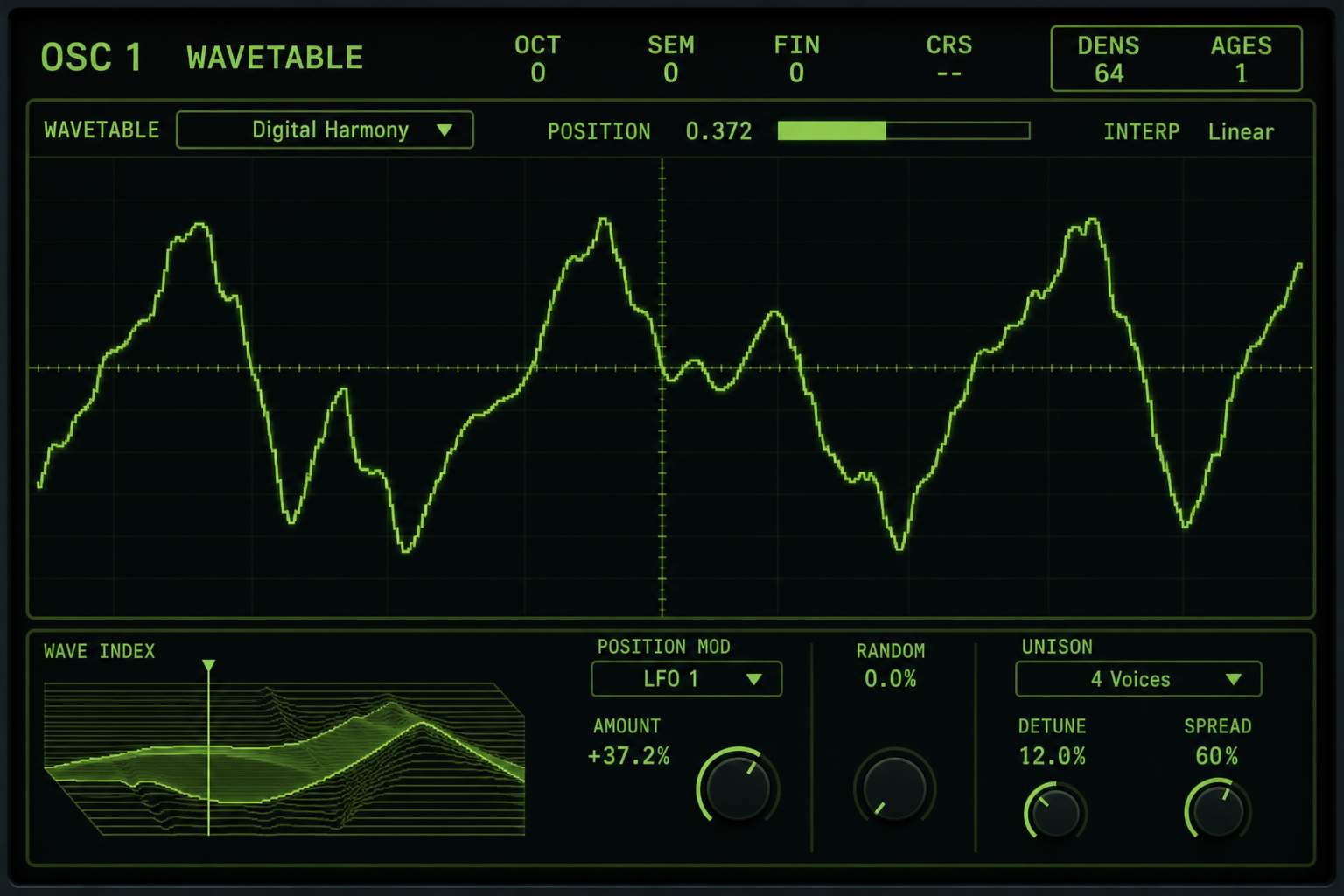Click the POSITION MOD label
This screenshot has width=1344, height=896.
tap(663, 647)
